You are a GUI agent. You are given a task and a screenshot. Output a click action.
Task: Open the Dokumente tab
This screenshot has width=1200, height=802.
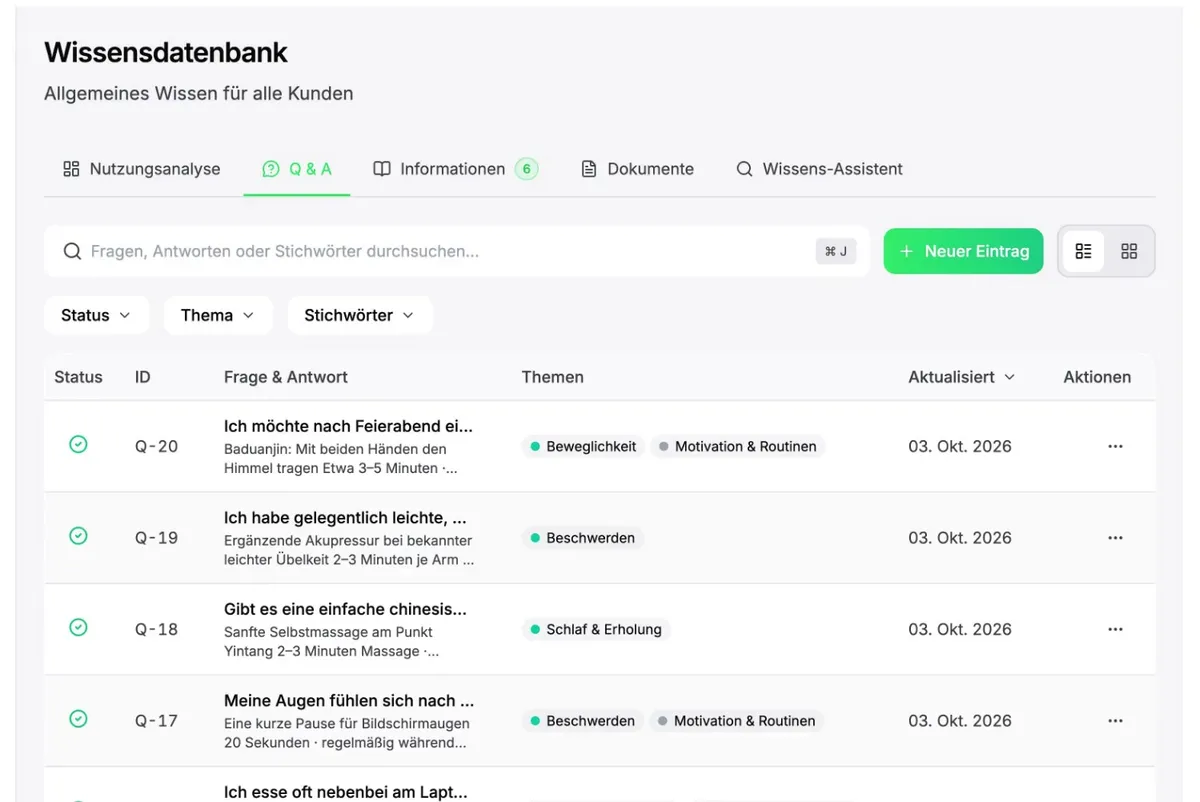coord(637,169)
